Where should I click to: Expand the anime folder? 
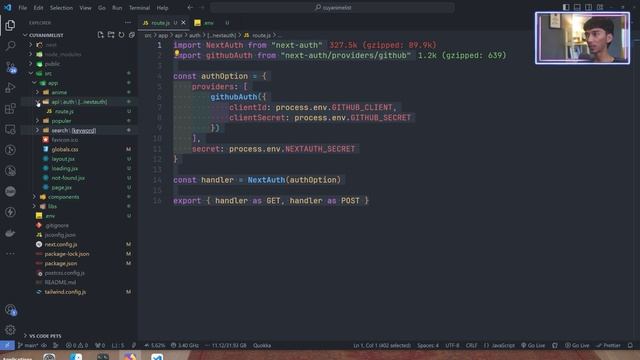click(x=38, y=92)
